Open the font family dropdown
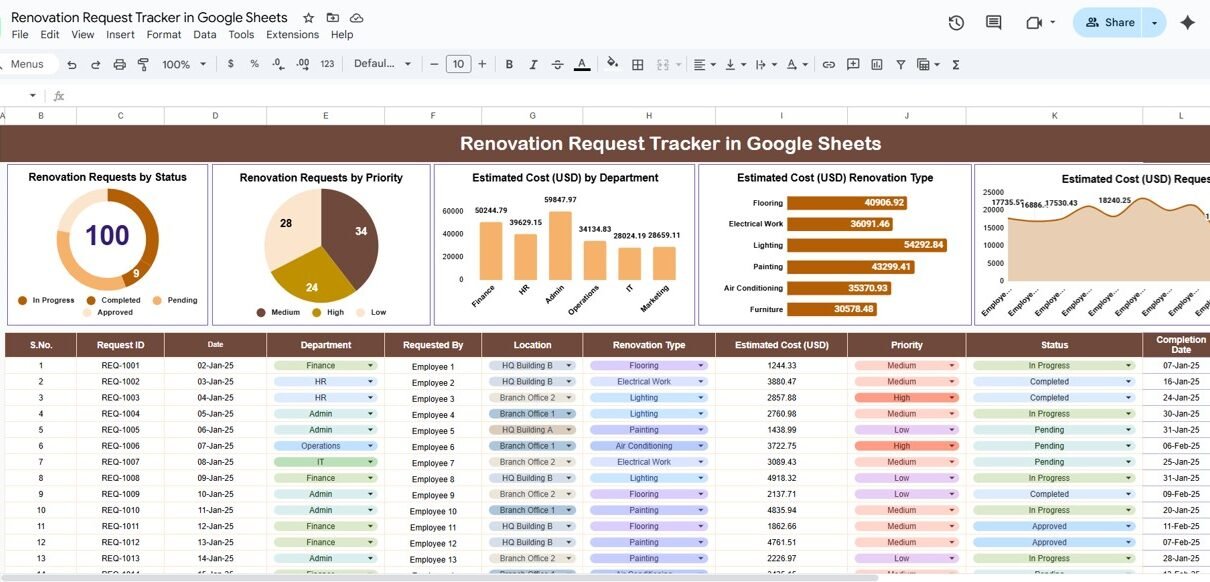Screen dimensions: 1210x582 click(x=382, y=64)
